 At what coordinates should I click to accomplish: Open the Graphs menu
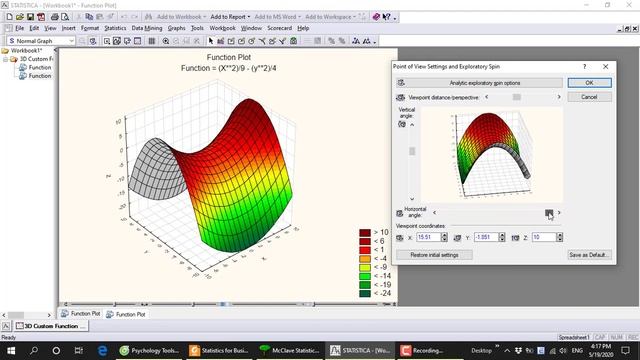tap(176, 28)
